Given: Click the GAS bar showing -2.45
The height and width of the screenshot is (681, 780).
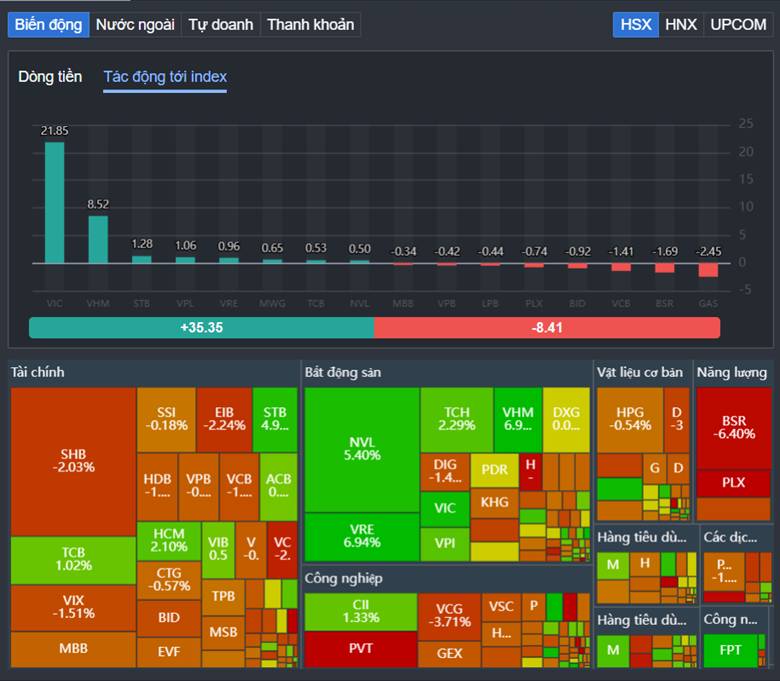Looking at the screenshot, I should [x=708, y=270].
